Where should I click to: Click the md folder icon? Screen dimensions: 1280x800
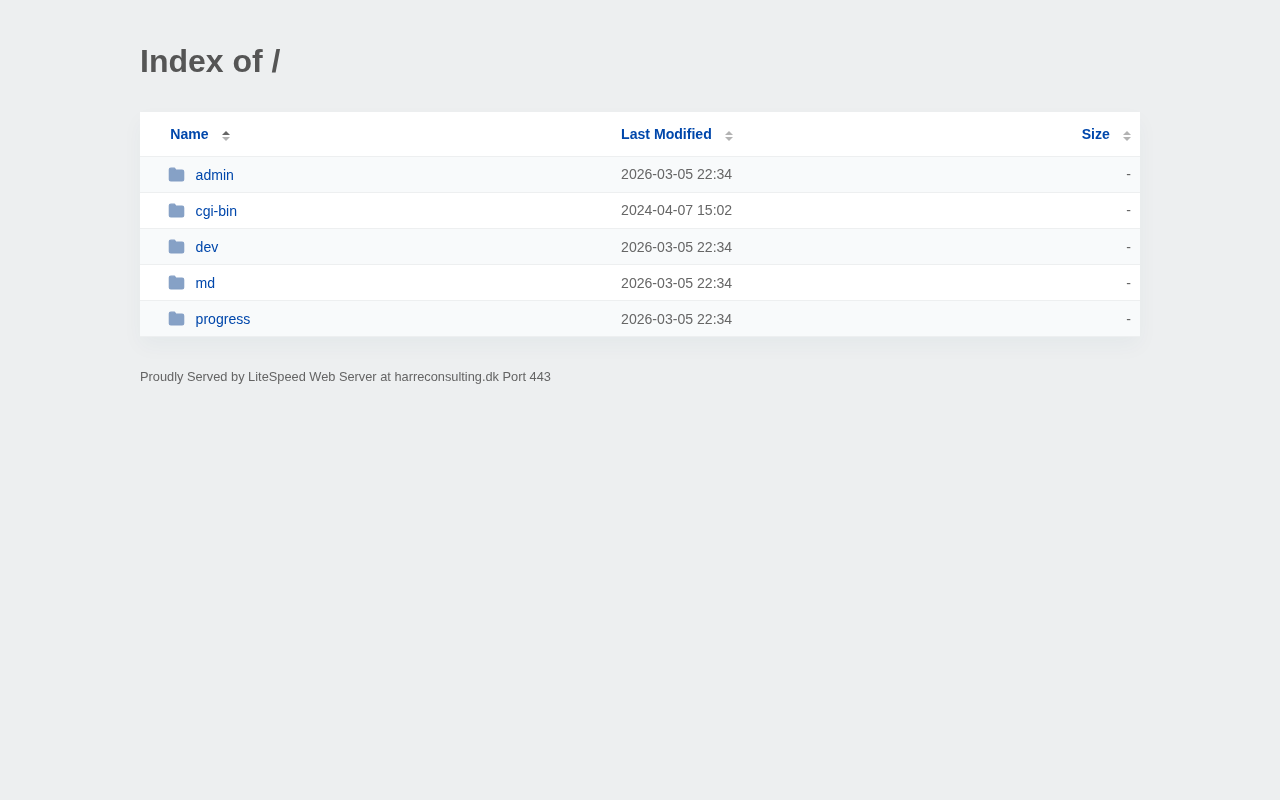[176, 283]
